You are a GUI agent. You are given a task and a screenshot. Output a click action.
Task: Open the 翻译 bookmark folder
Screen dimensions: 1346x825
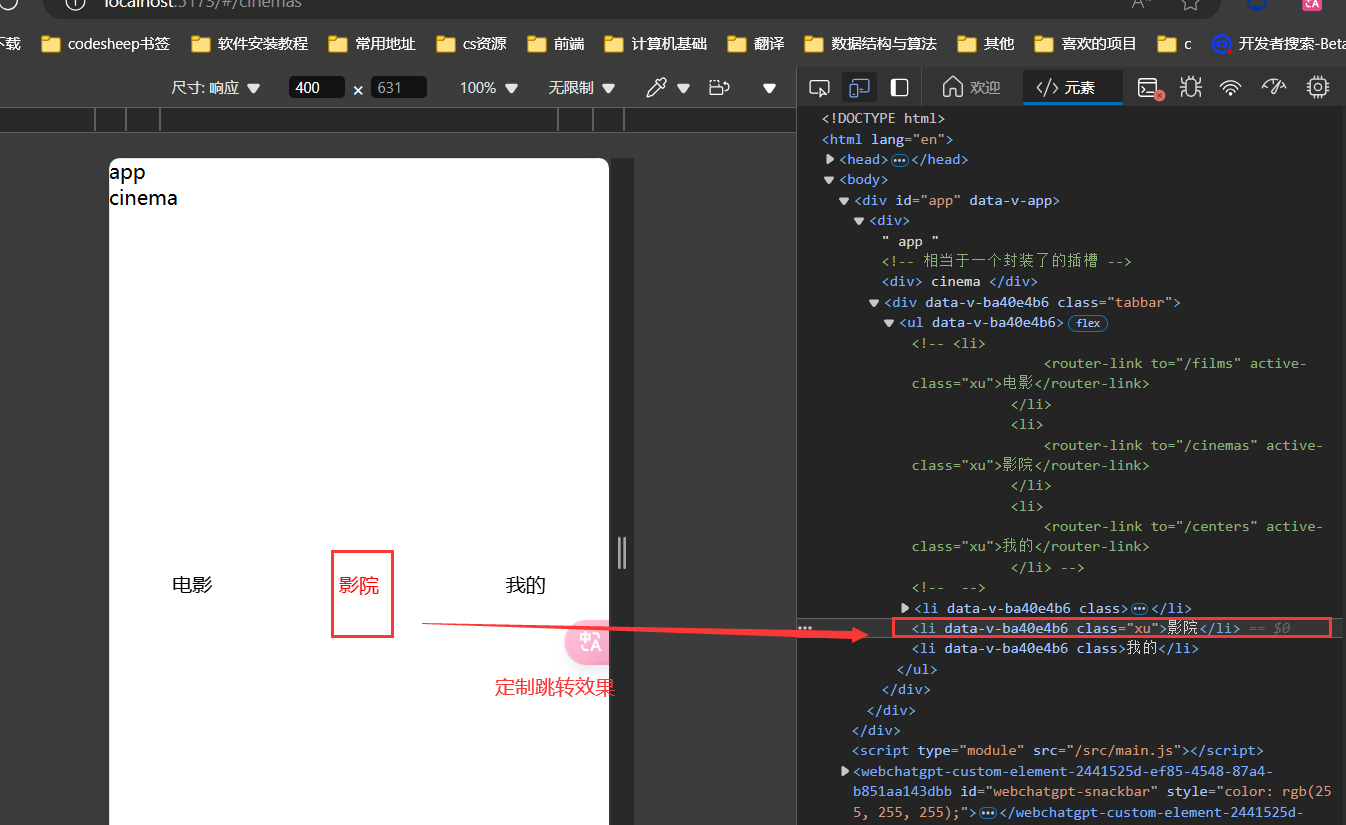pos(756,44)
